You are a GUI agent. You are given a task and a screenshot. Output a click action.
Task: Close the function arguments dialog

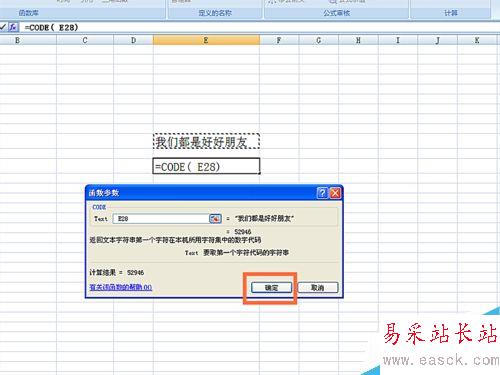pos(335,193)
